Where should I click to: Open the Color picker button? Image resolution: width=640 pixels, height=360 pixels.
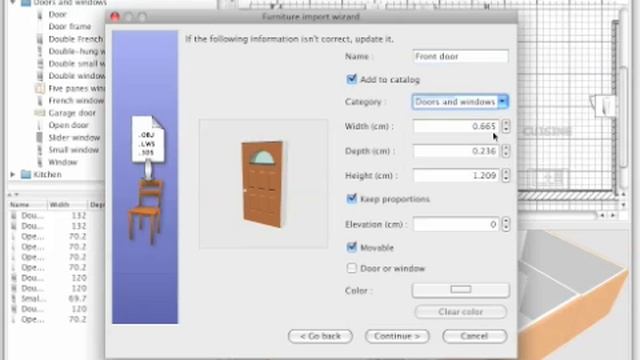click(x=460, y=290)
